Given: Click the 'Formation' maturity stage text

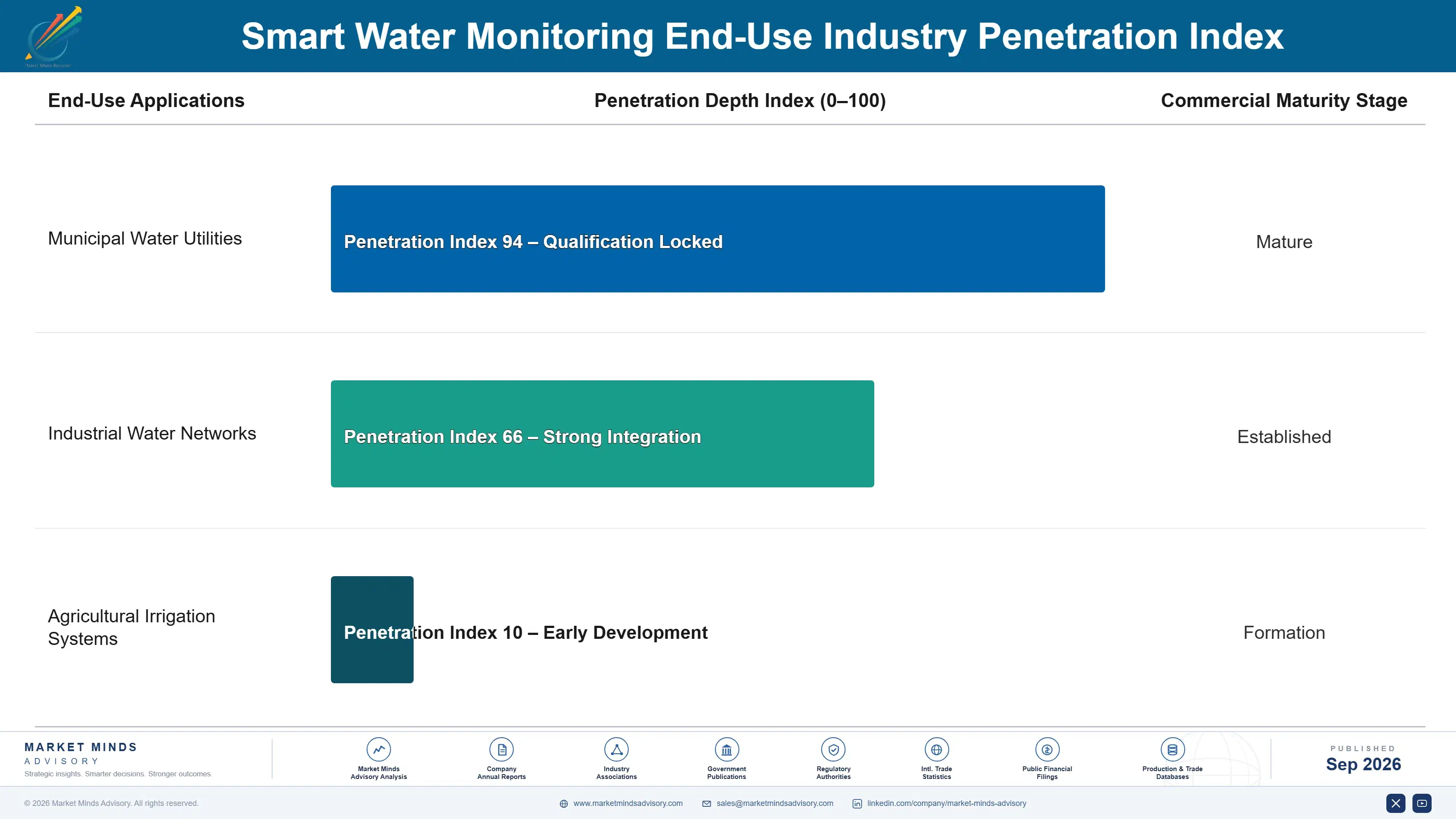Looking at the screenshot, I should (x=1284, y=633).
